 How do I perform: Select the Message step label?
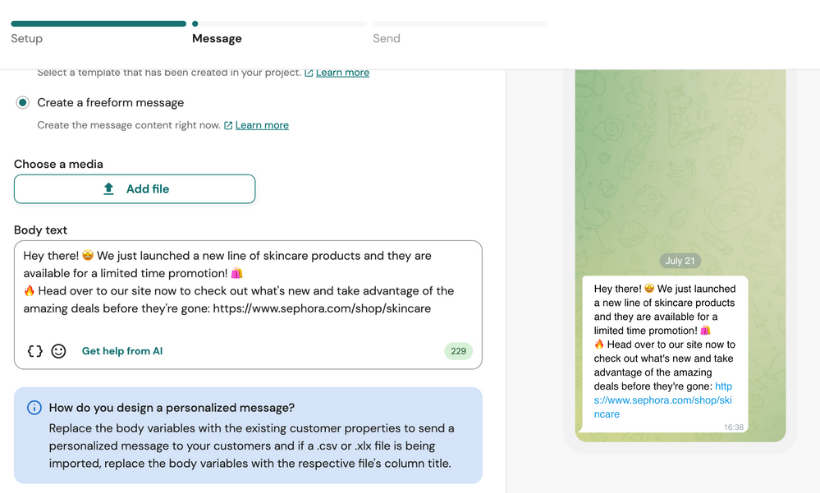(217, 39)
